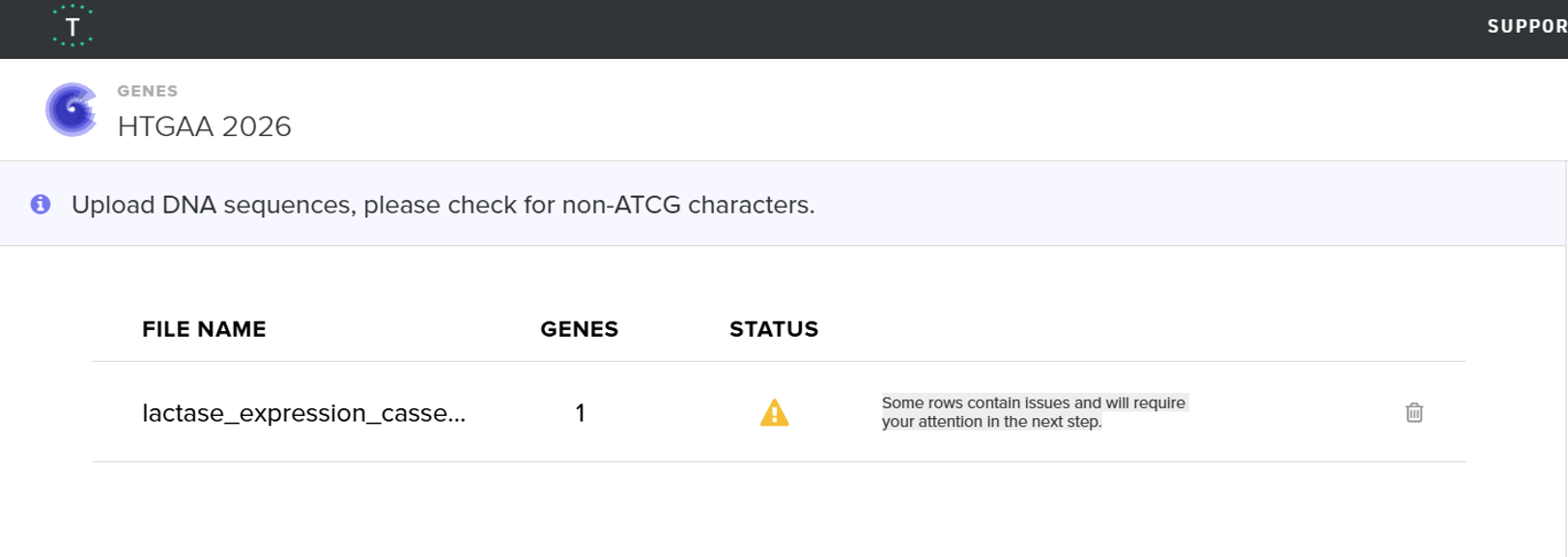Click the HTGAA 2026 project title
1568x557 pixels.
204,126
